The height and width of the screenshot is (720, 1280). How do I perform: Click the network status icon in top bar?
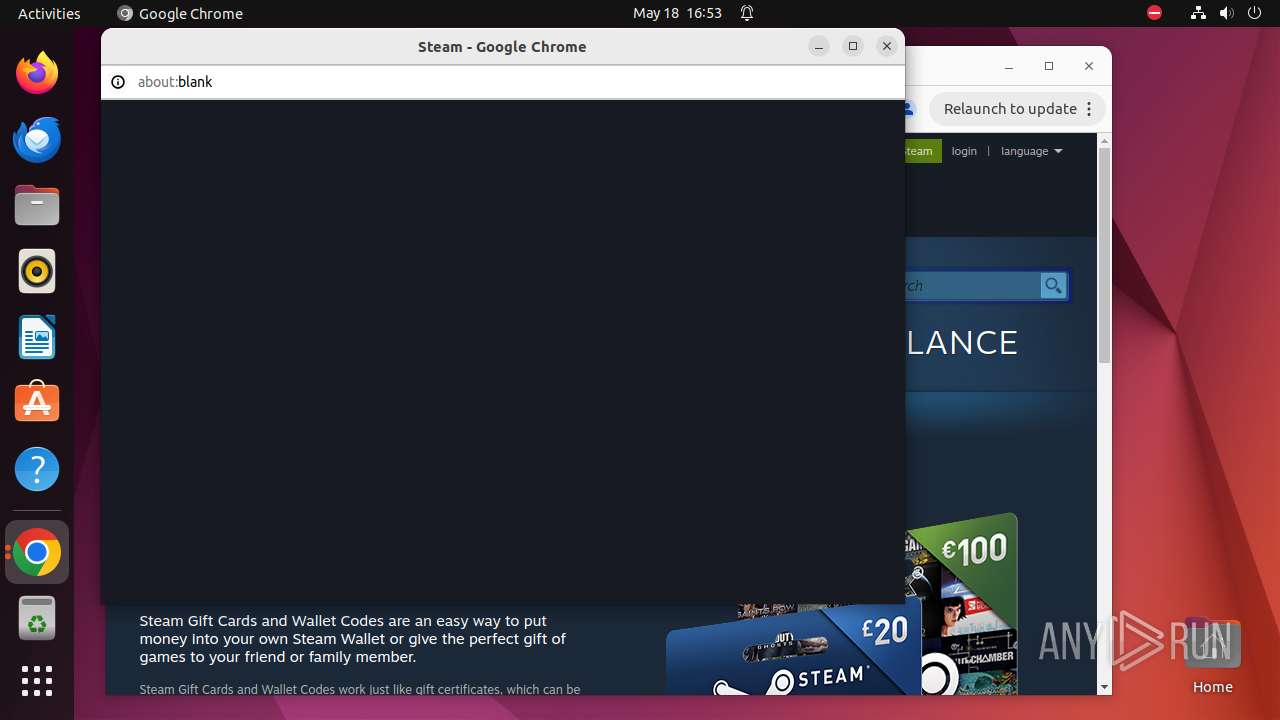1199,13
